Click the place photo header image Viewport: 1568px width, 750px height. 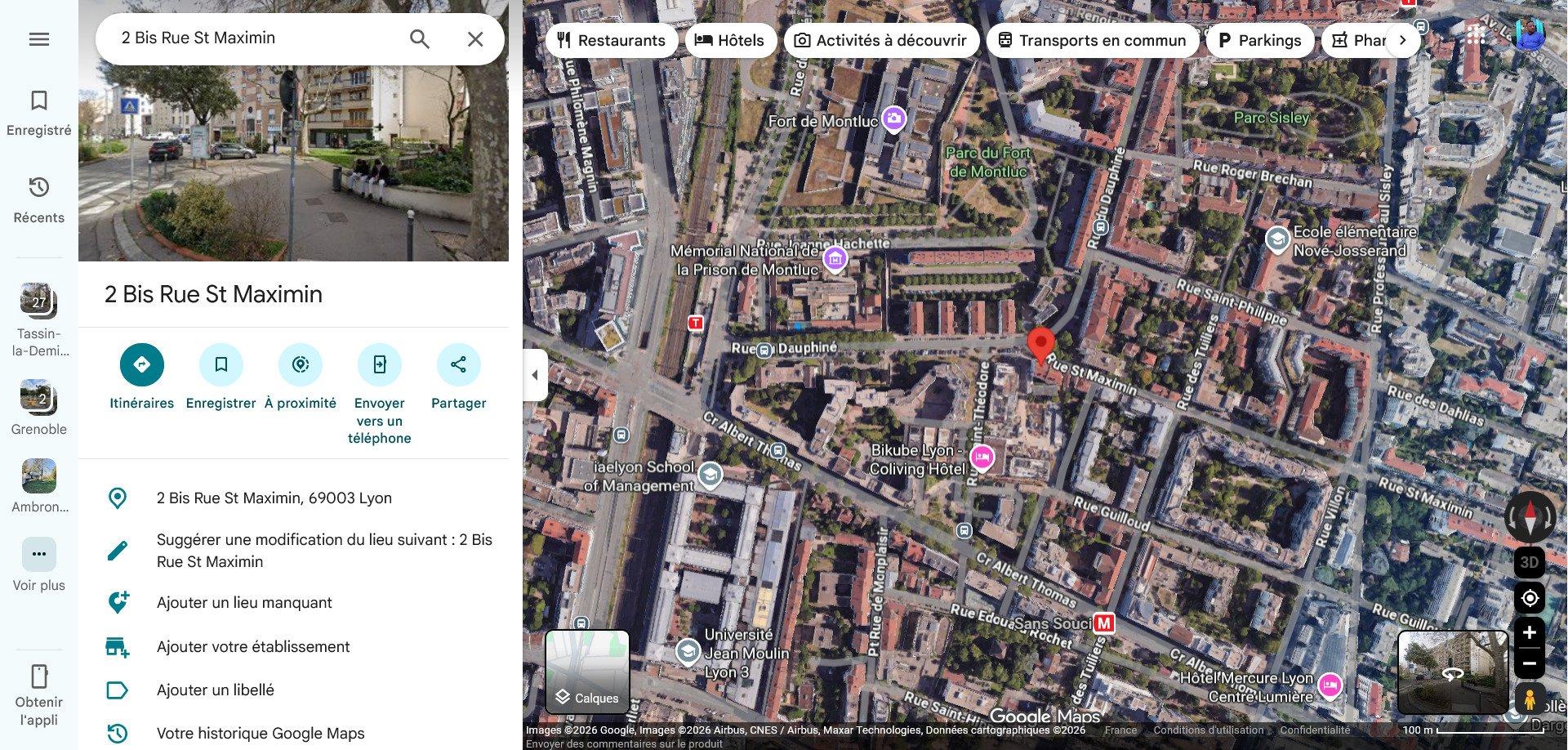click(x=293, y=163)
